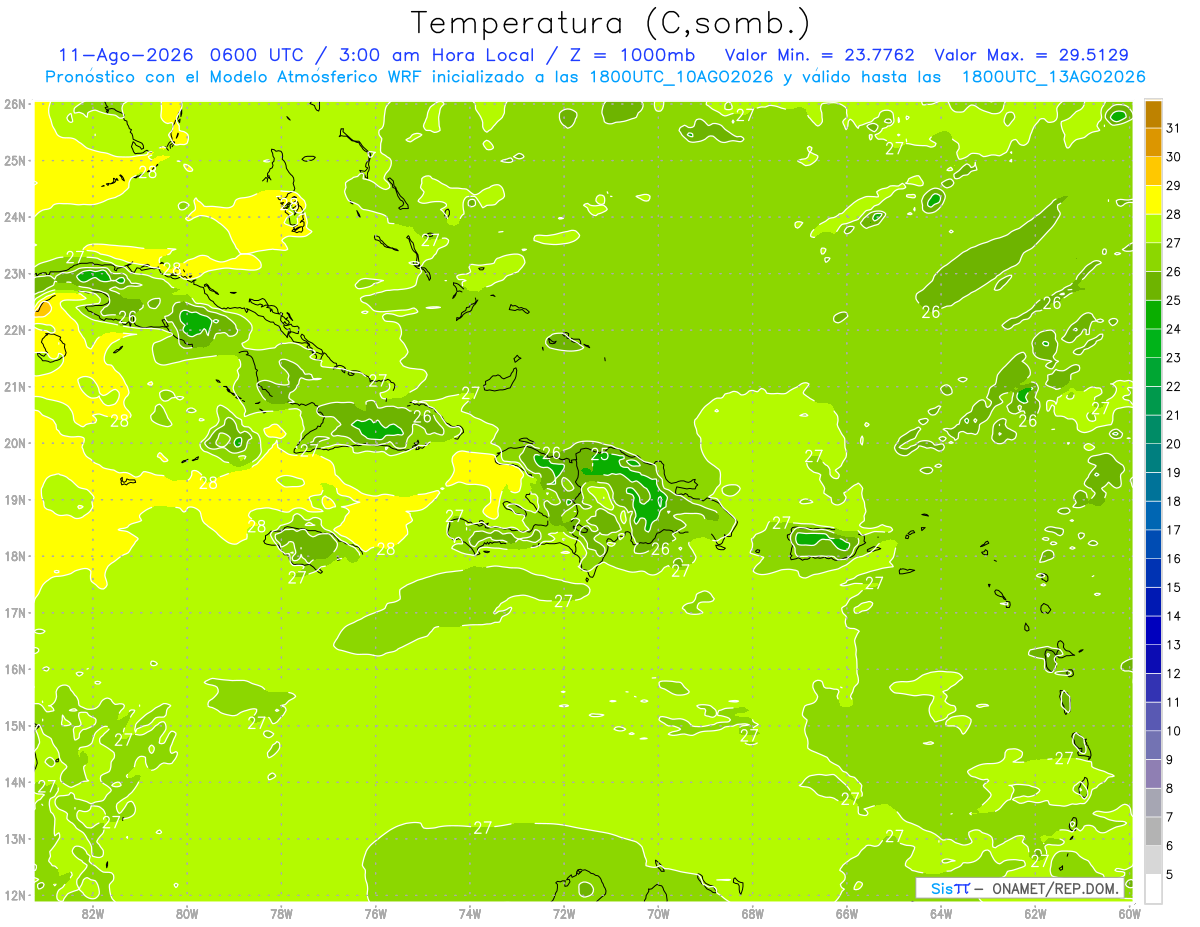Click longitude axis label 70W
The height and width of the screenshot is (927, 1200).
click(658, 914)
